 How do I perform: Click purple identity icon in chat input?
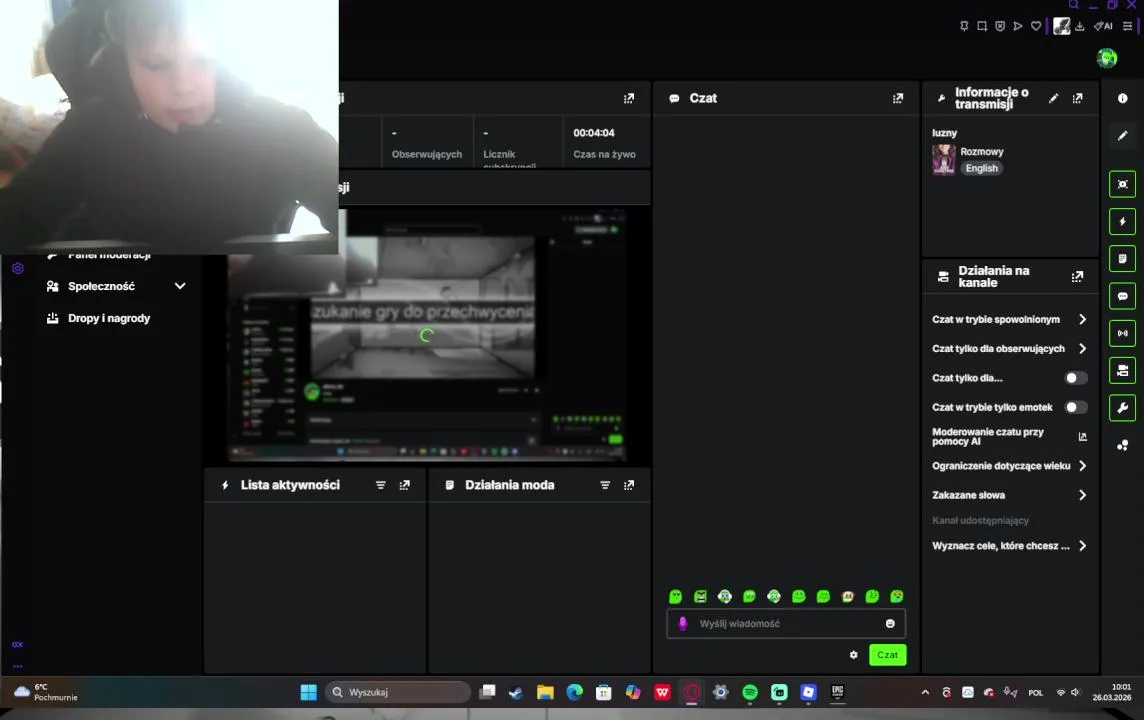[x=683, y=624]
